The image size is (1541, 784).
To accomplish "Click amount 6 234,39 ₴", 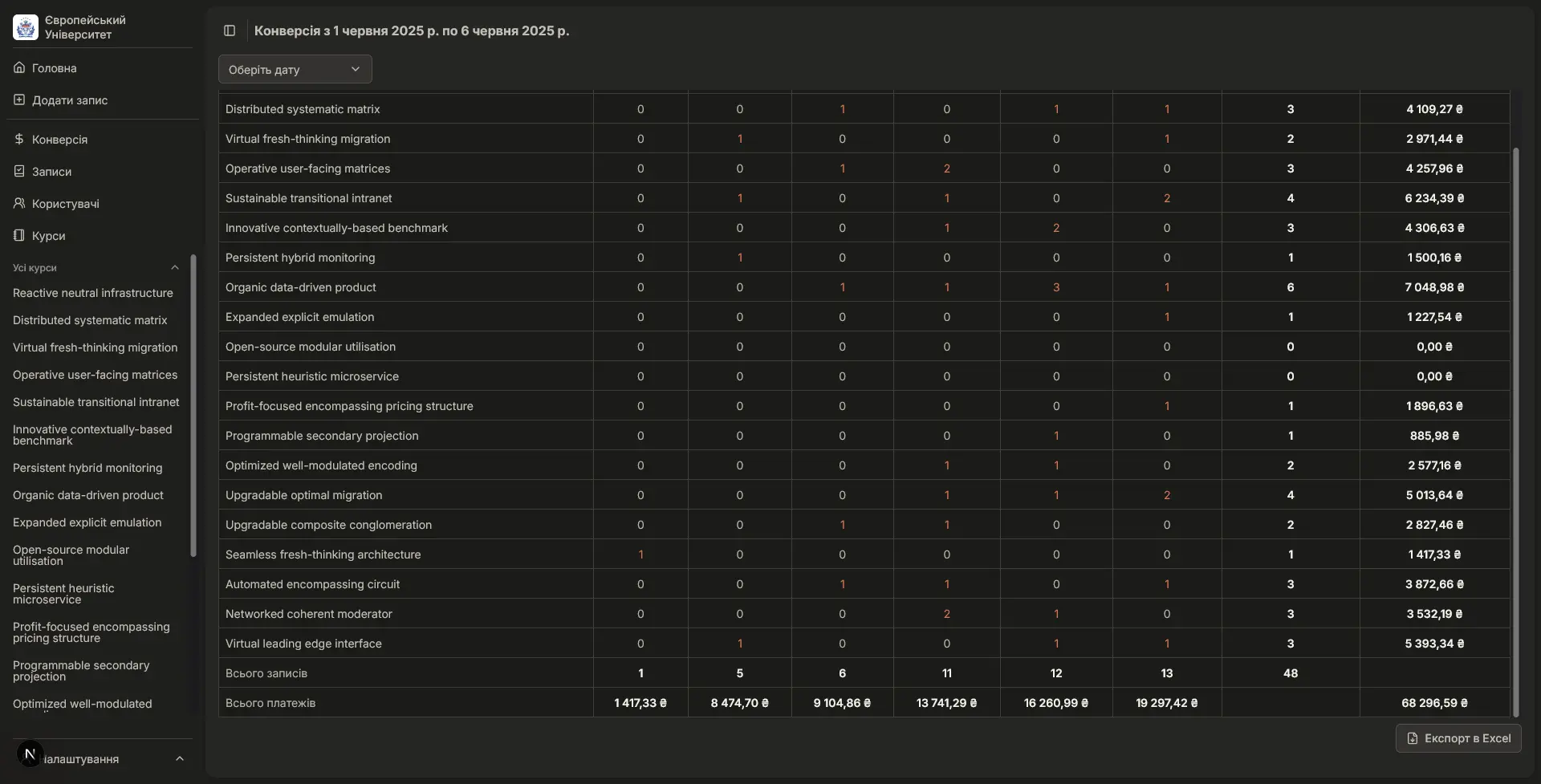I will pos(1434,198).
